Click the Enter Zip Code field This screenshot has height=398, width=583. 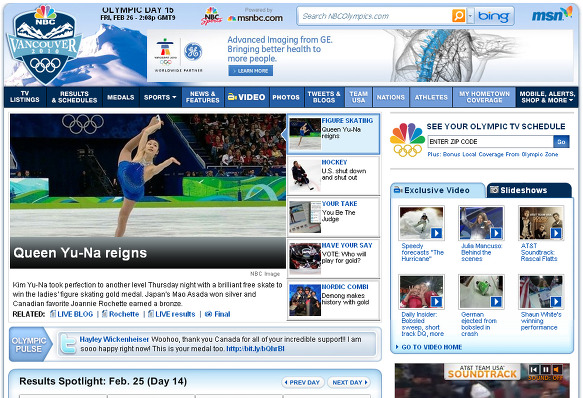[x=490, y=141]
